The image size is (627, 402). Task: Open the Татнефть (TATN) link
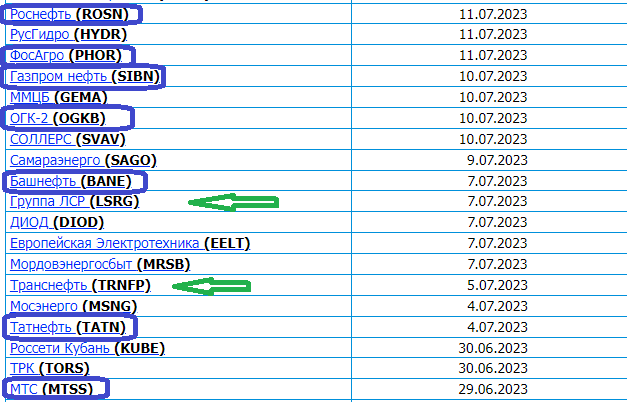pyautogui.click(x=68, y=328)
